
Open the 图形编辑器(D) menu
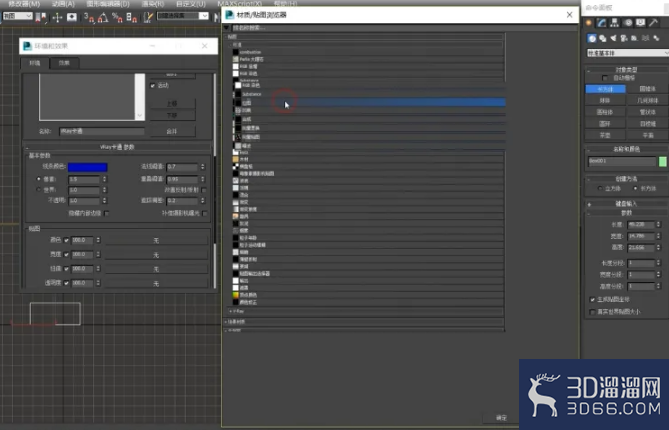click(x=108, y=4)
